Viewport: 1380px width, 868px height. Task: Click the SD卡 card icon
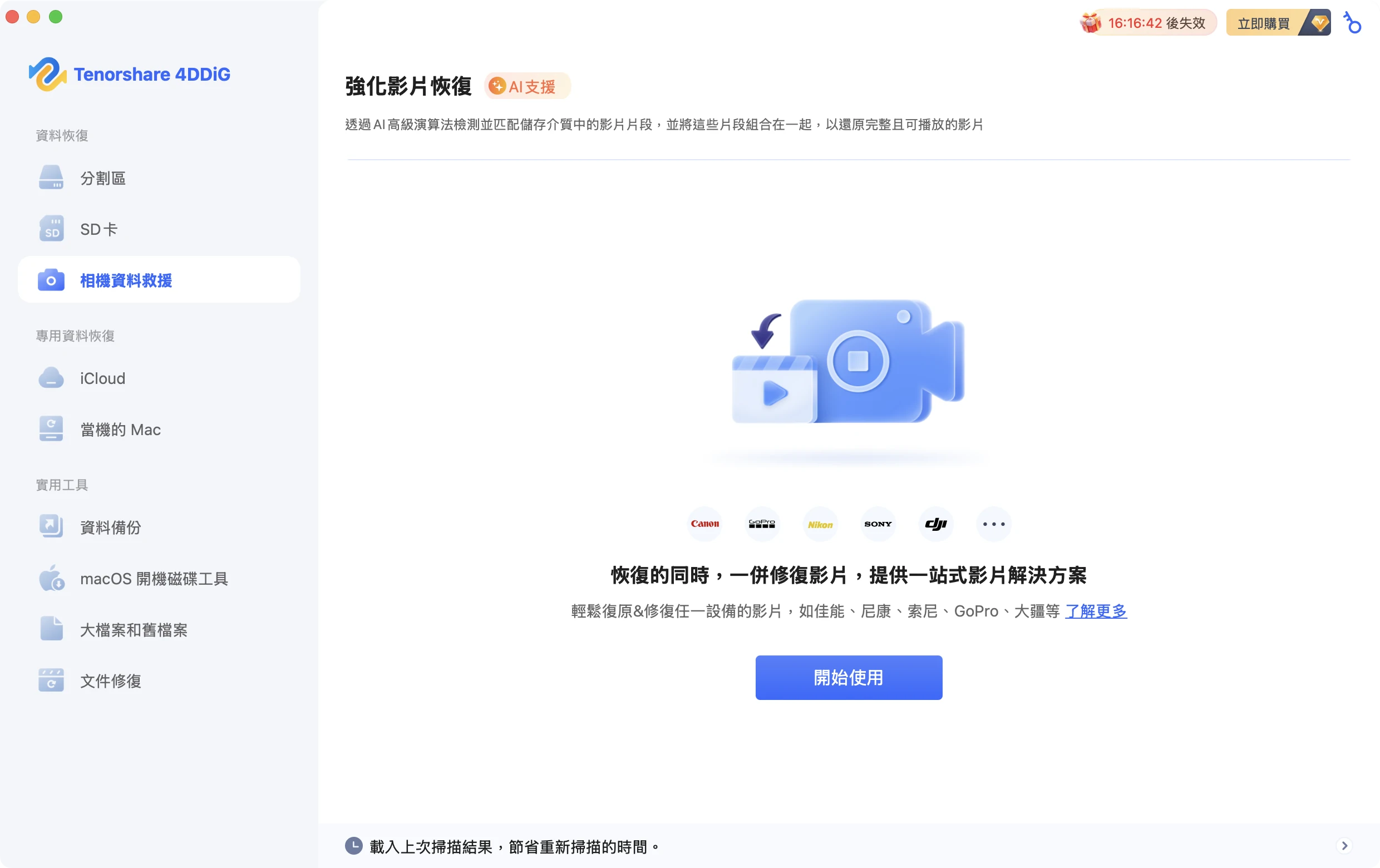[51, 229]
